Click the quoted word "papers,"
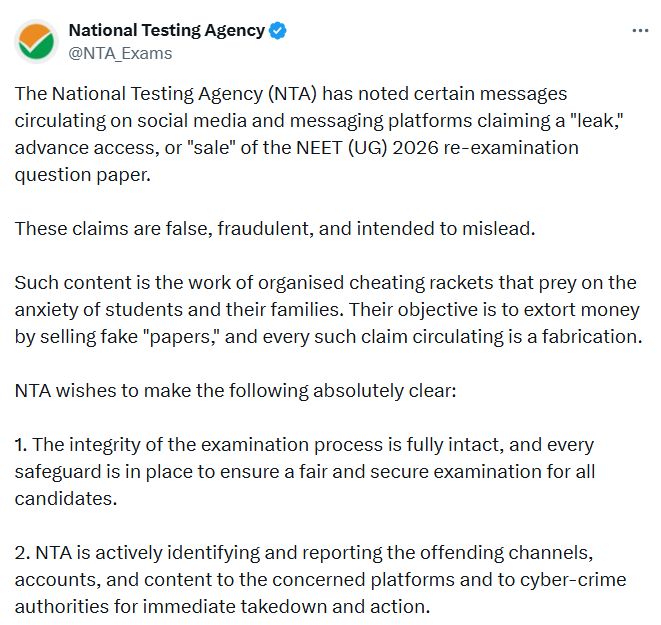The width and height of the screenshot is (661, 625). click(x=185, y=337)
